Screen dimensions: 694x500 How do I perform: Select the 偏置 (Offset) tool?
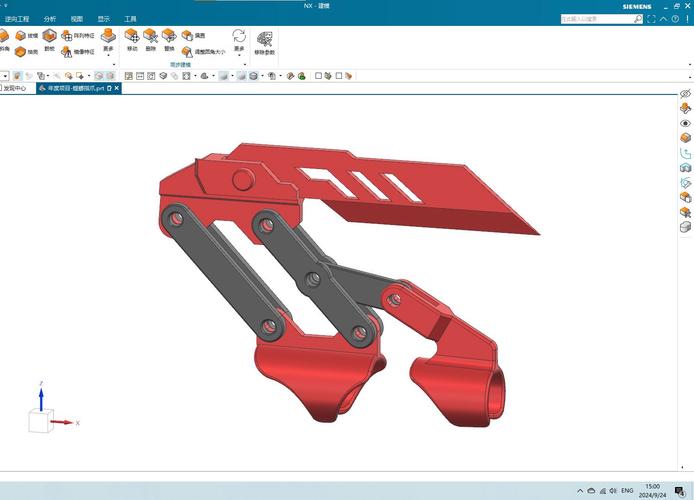point(187,35)
